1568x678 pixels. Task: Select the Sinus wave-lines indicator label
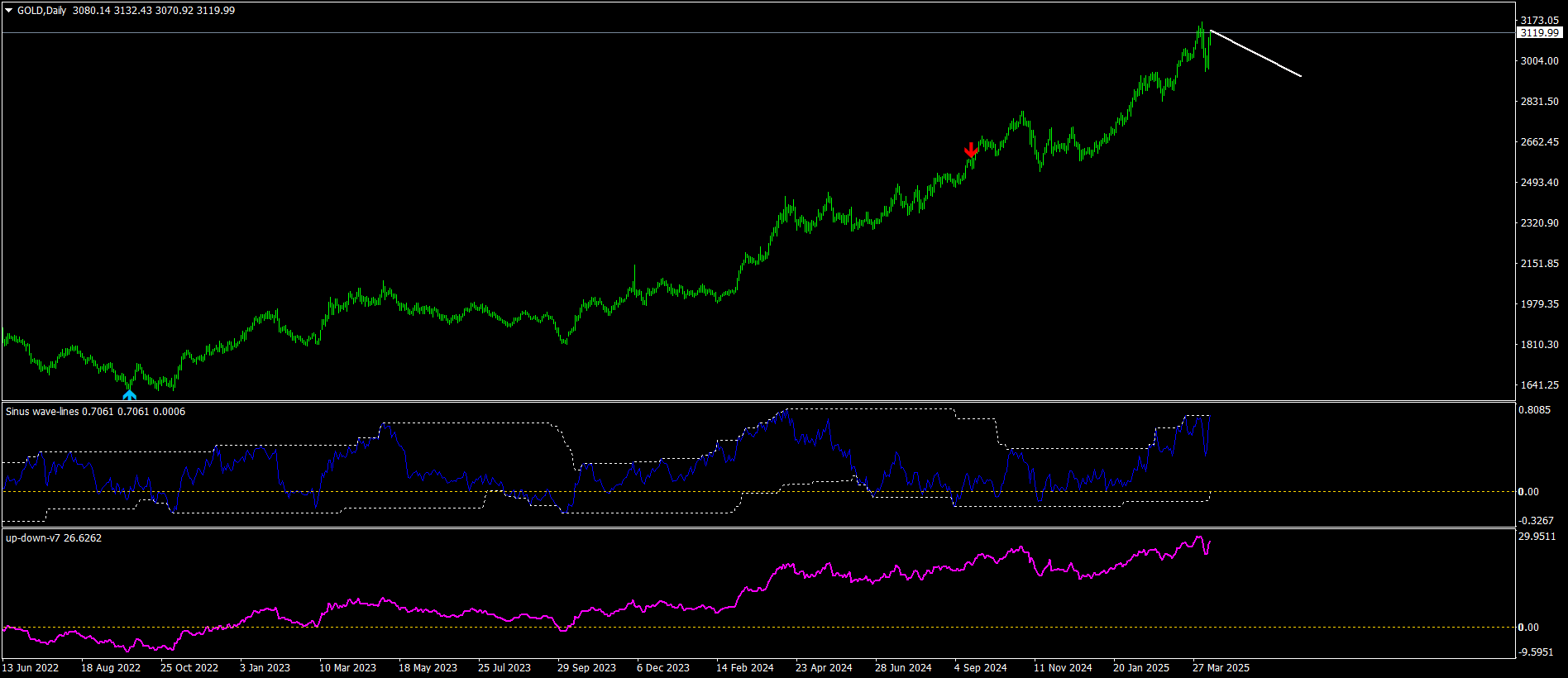(x=42, y=412)
